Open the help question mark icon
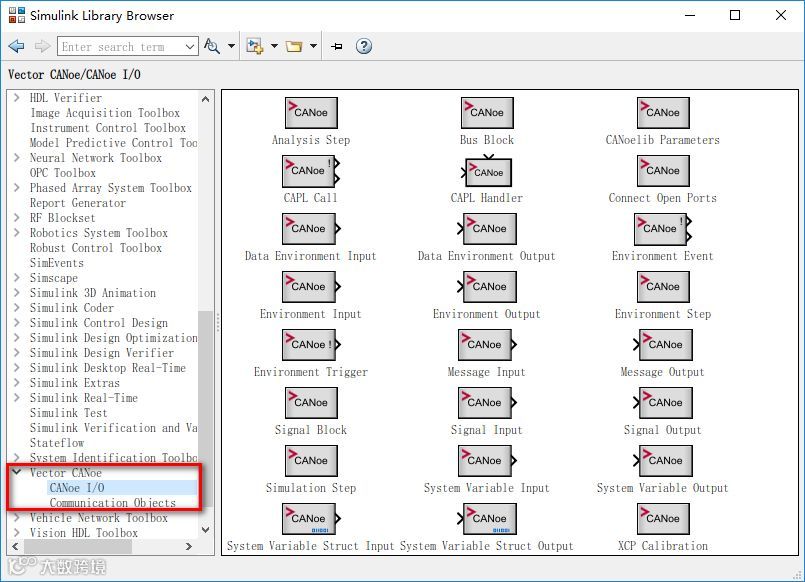The width and height of the screenshot is (805, 582). point(364,46)
